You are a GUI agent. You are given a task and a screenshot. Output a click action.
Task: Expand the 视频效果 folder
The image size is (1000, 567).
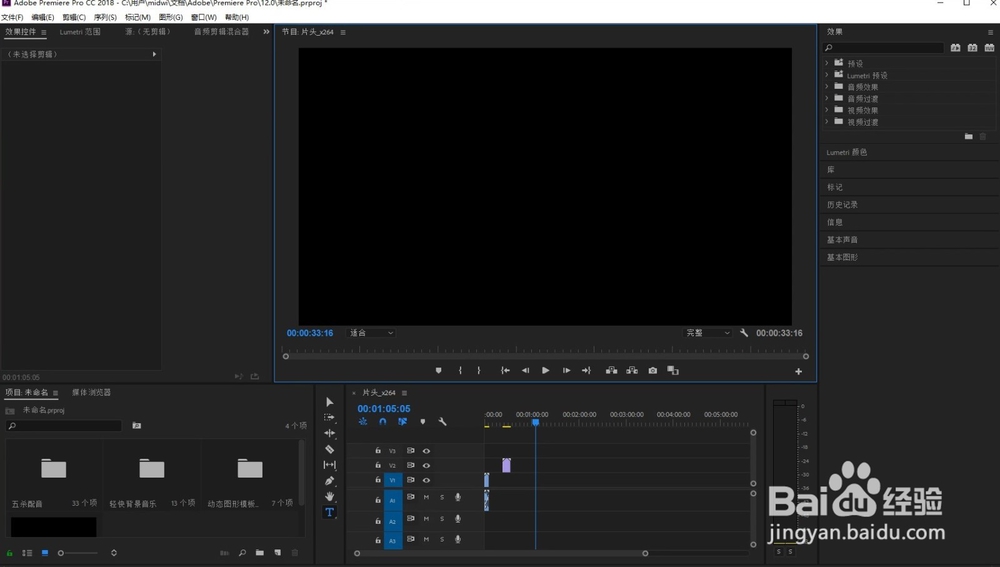(827, 110)
